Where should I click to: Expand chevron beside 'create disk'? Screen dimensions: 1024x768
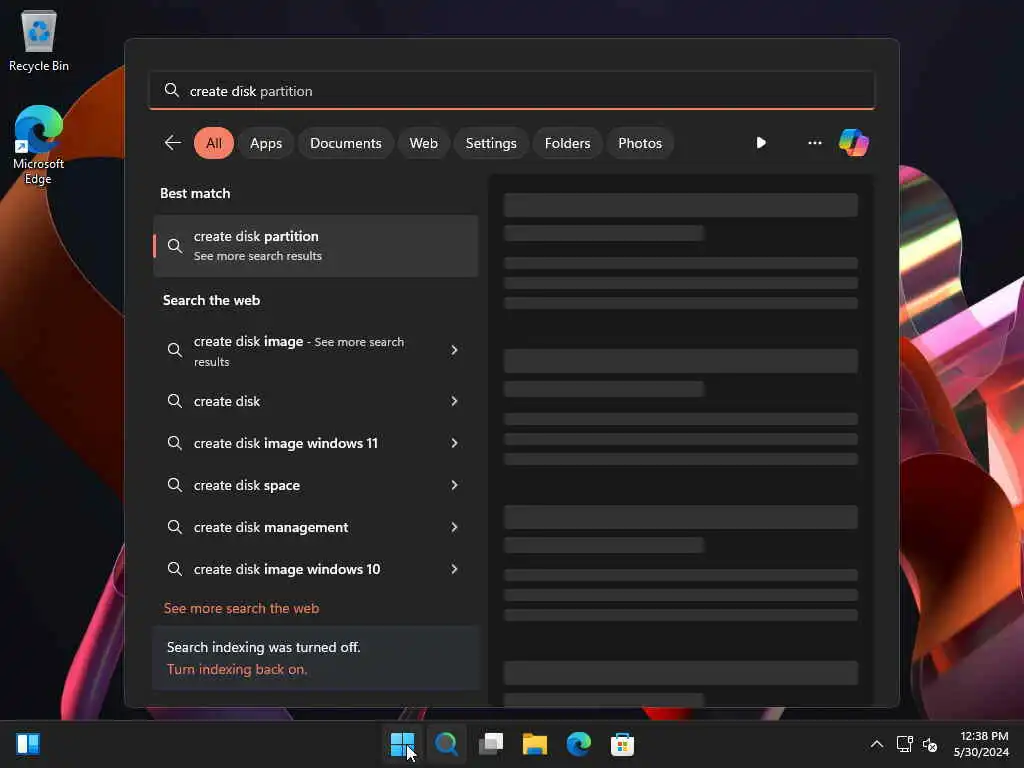(454, 401)
